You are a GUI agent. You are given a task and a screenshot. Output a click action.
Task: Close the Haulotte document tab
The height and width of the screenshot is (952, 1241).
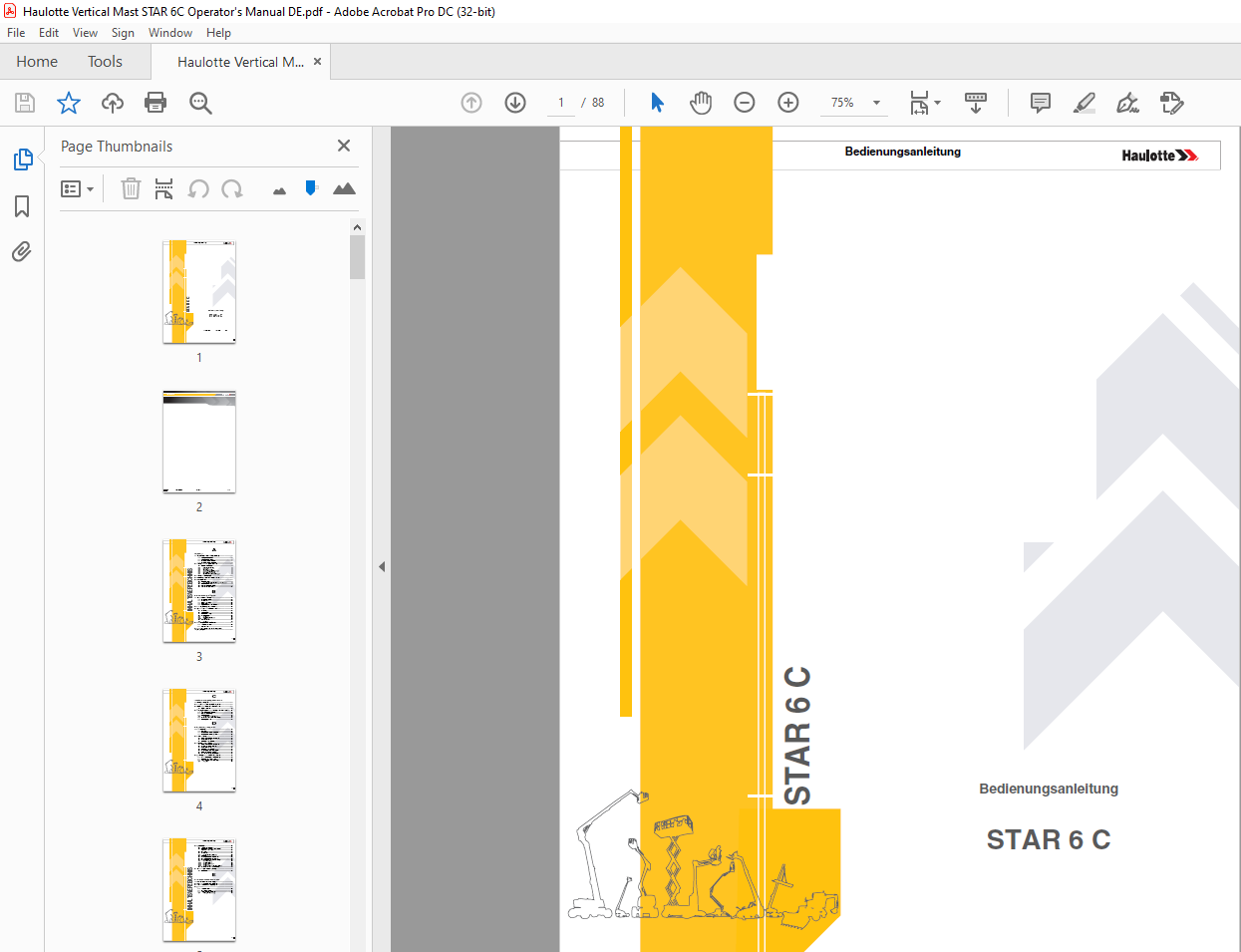click(x=318, y=62)
